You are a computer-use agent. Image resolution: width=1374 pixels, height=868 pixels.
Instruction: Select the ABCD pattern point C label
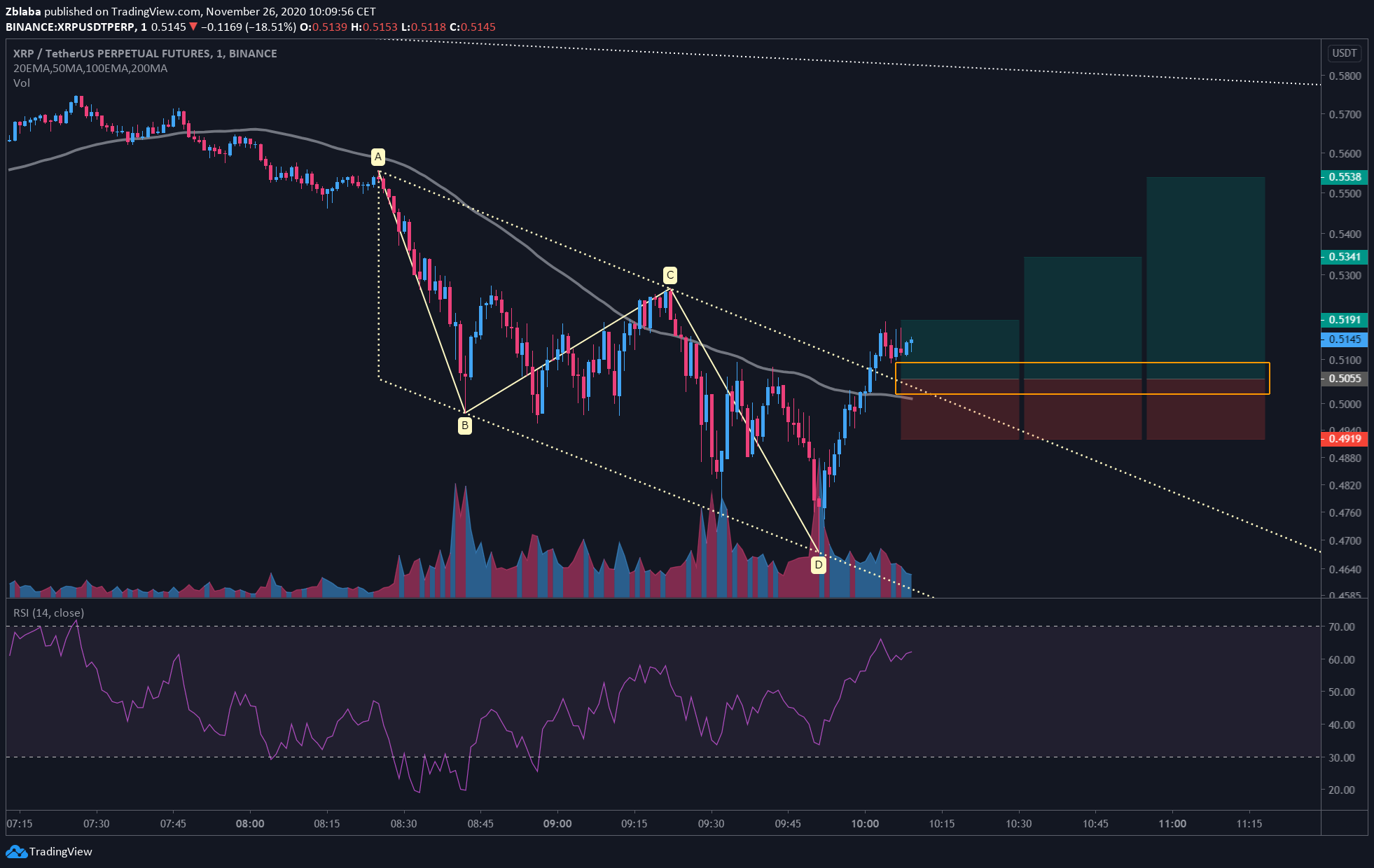[x=670, y=275]
